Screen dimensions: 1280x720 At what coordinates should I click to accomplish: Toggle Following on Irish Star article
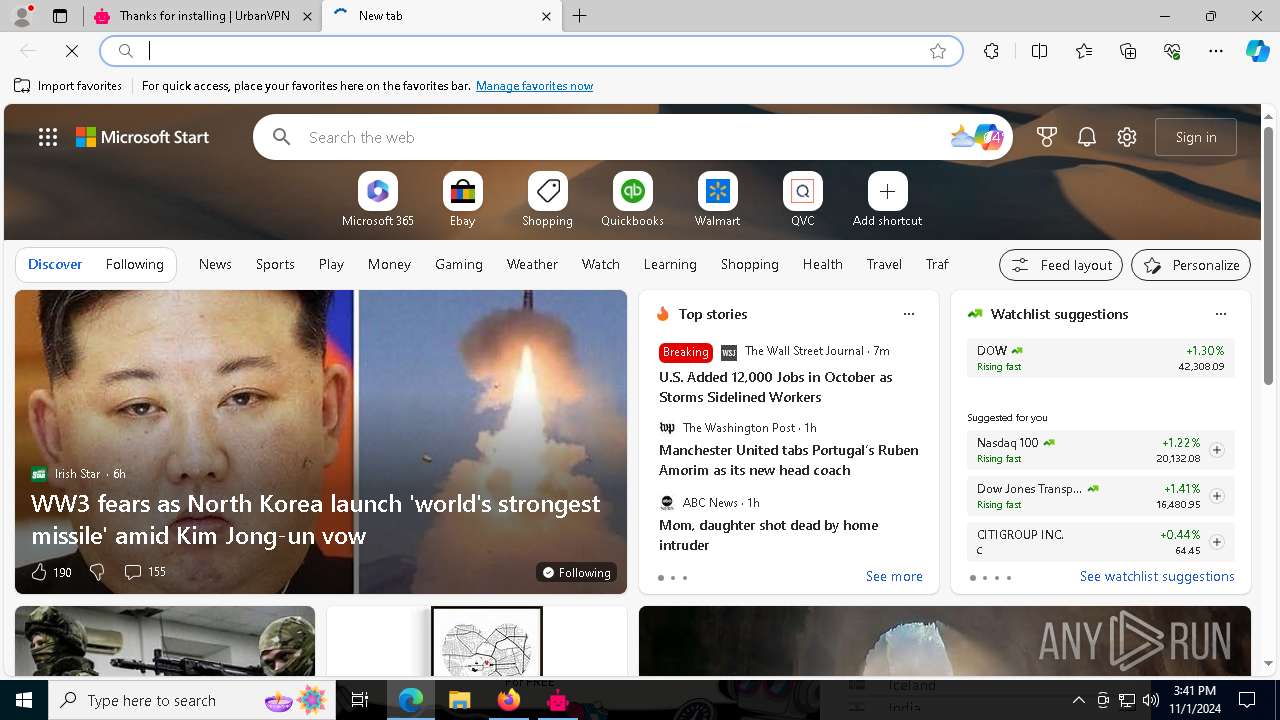click(576, 572)
